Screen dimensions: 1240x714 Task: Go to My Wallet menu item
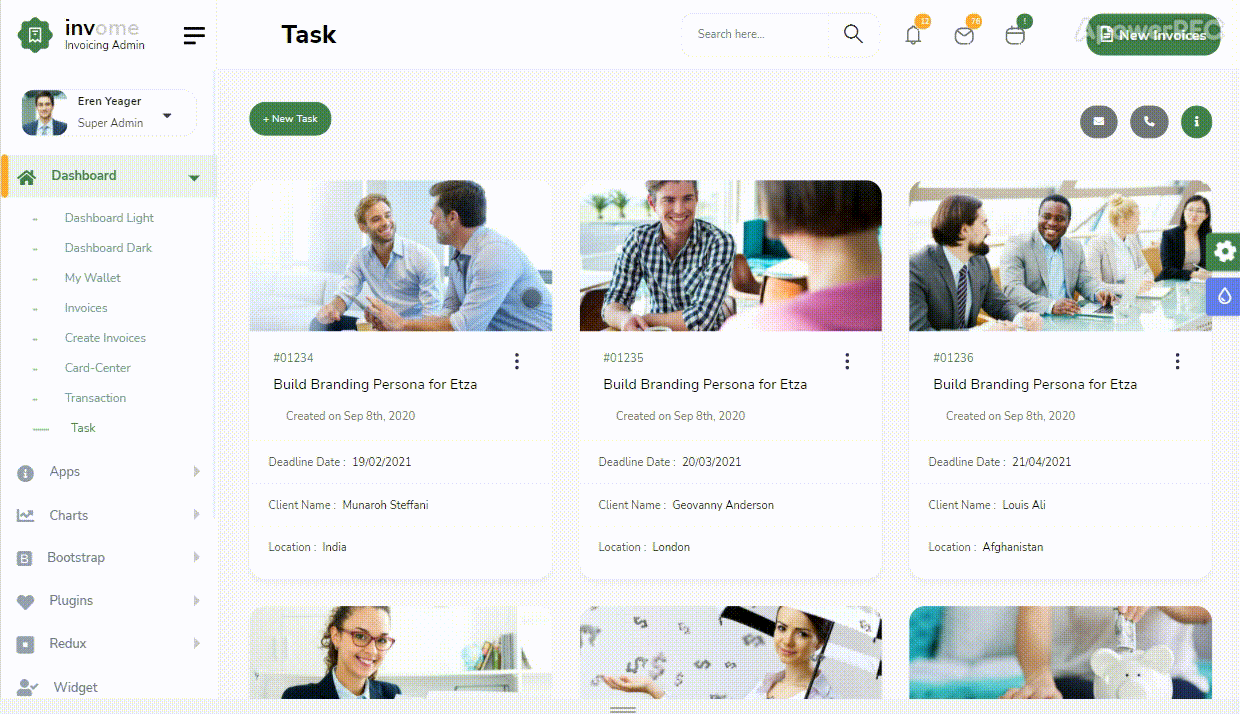pos(93,278)
